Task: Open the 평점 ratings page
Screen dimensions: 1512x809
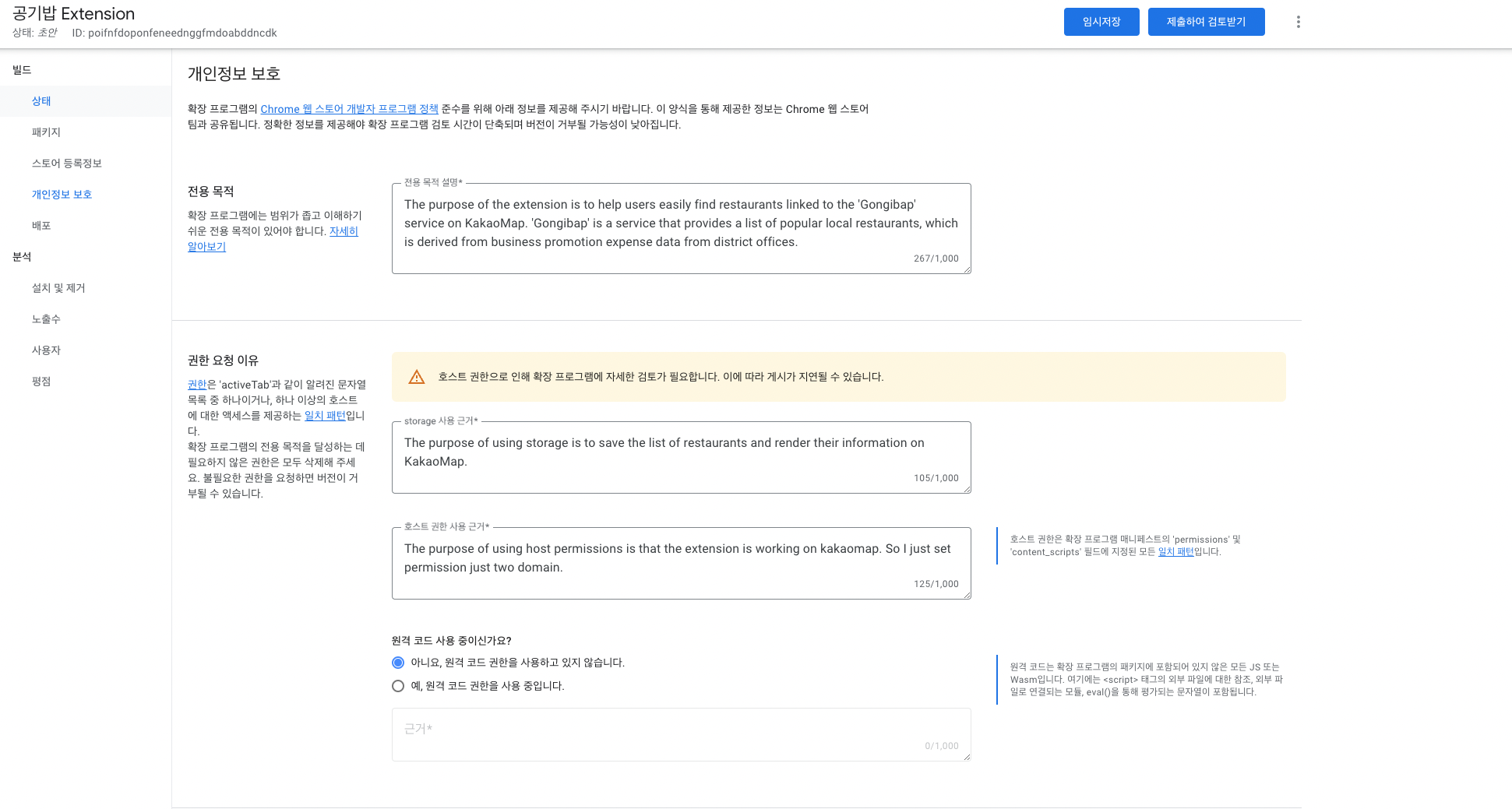Action: (41, 382)
